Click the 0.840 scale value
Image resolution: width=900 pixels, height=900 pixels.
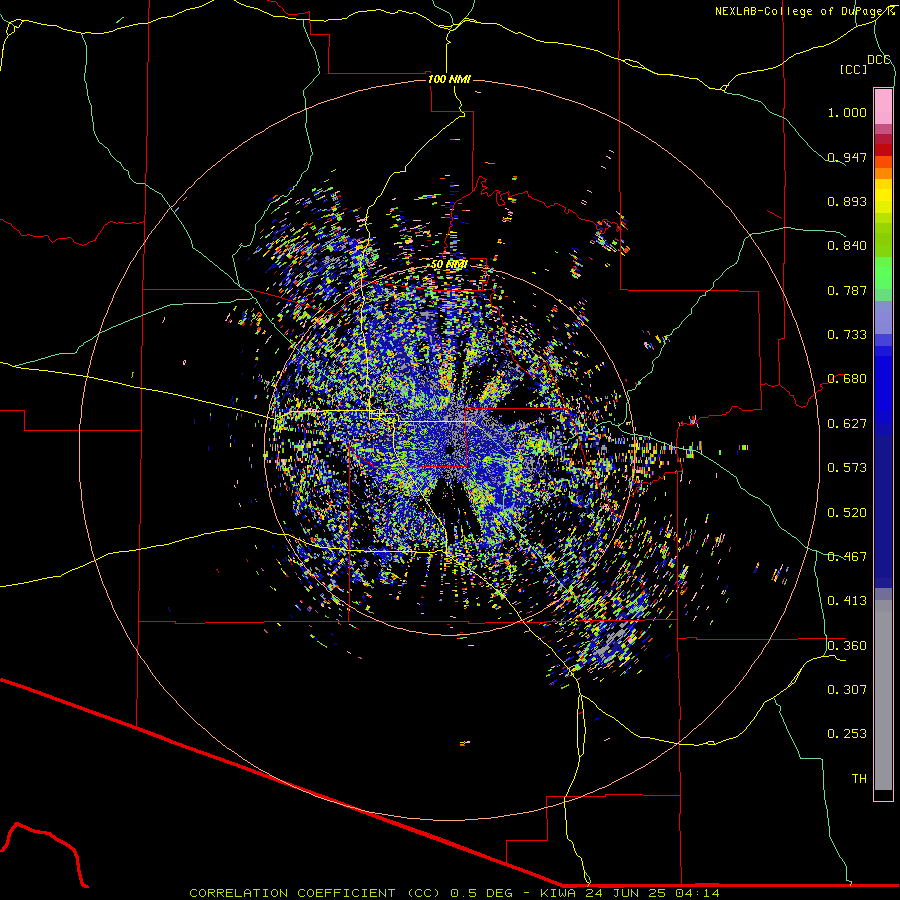pos(847,246)
